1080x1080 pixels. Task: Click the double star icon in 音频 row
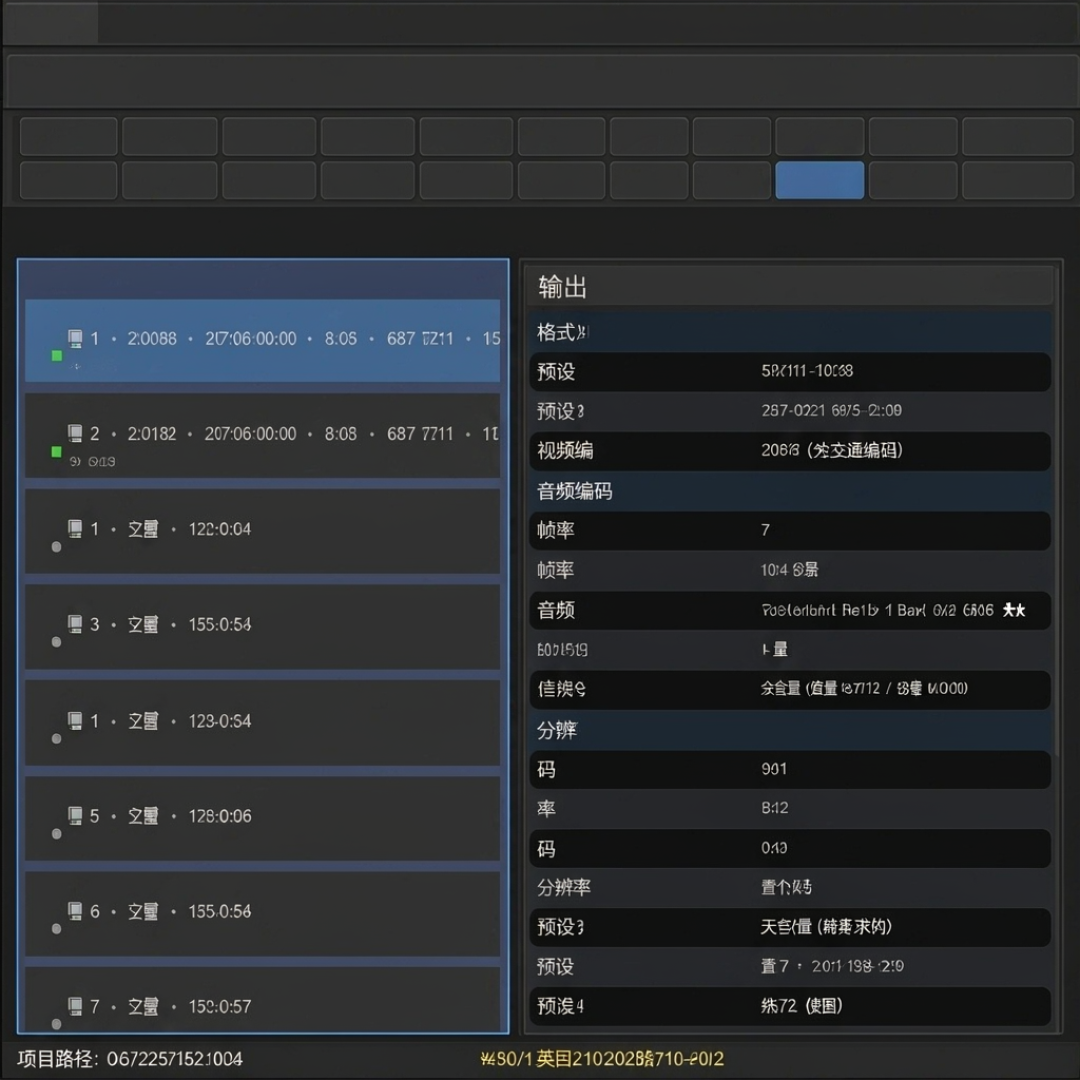[1014, 610]
